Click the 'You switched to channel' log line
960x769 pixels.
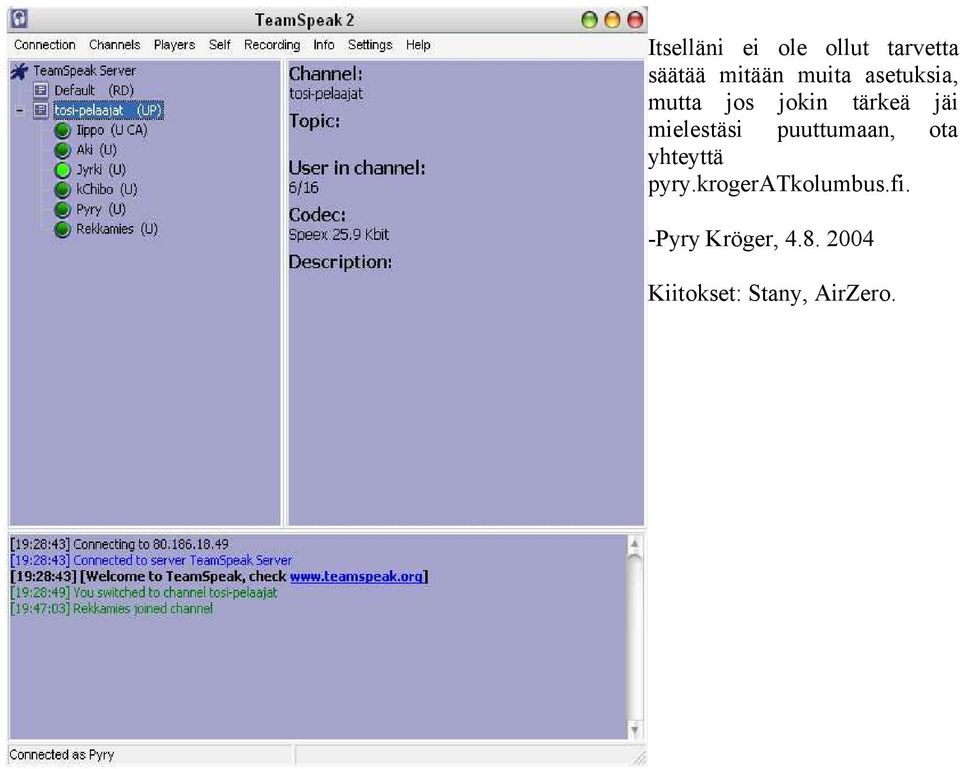pyautogui.click(x=144, y=593)
